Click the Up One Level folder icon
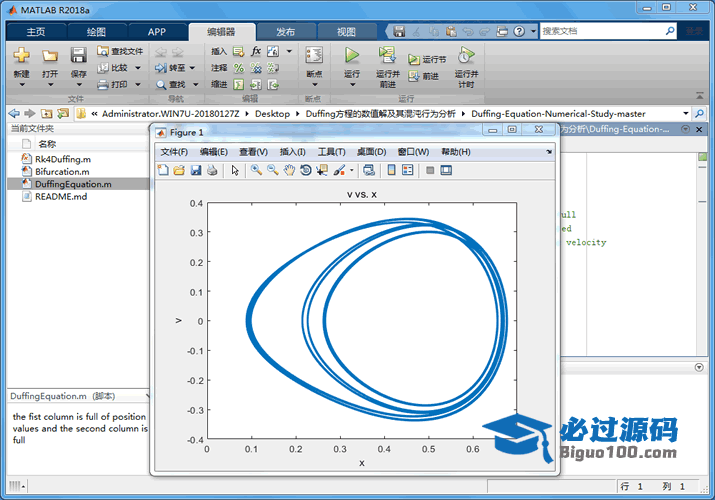The height and width of the screenshot is (500, 715). click(46, 113)
